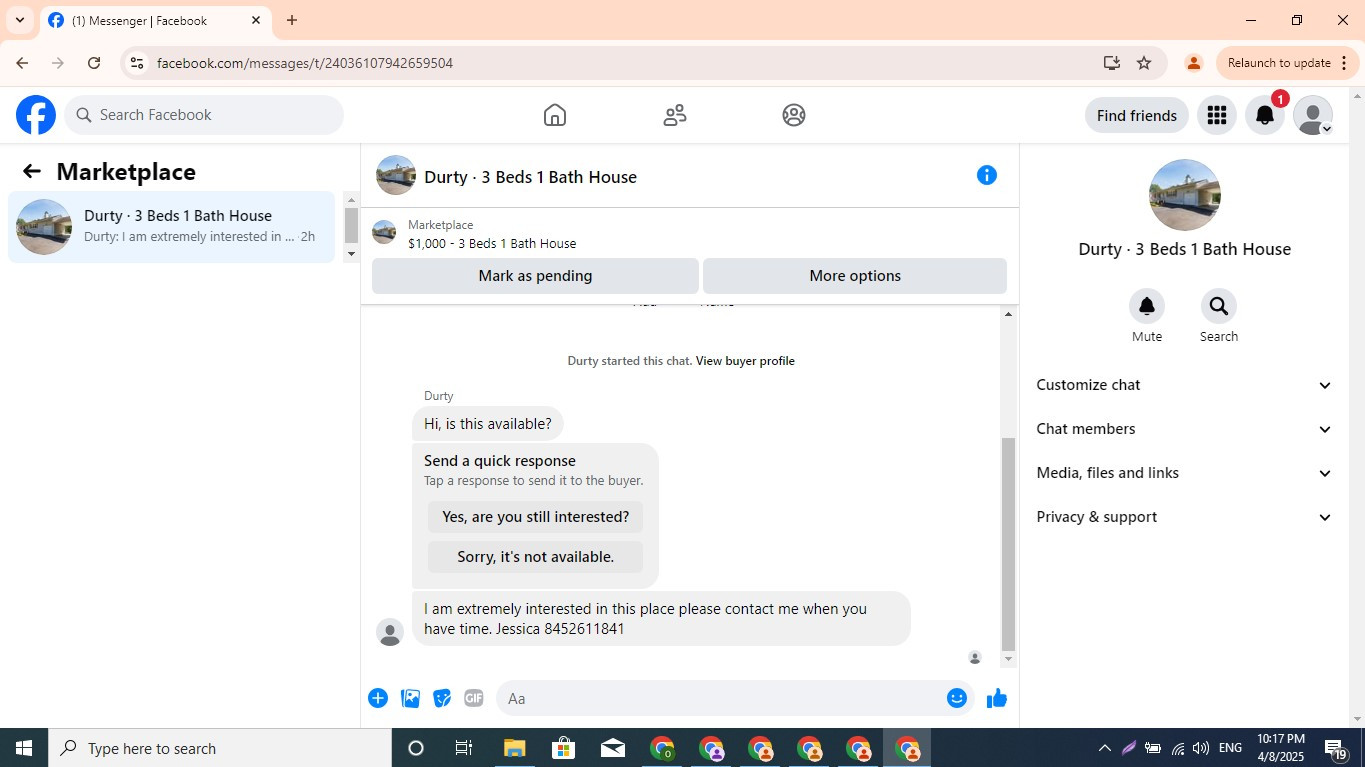
Task: Close the Messenger browser tab
Action: coord(256,20)
